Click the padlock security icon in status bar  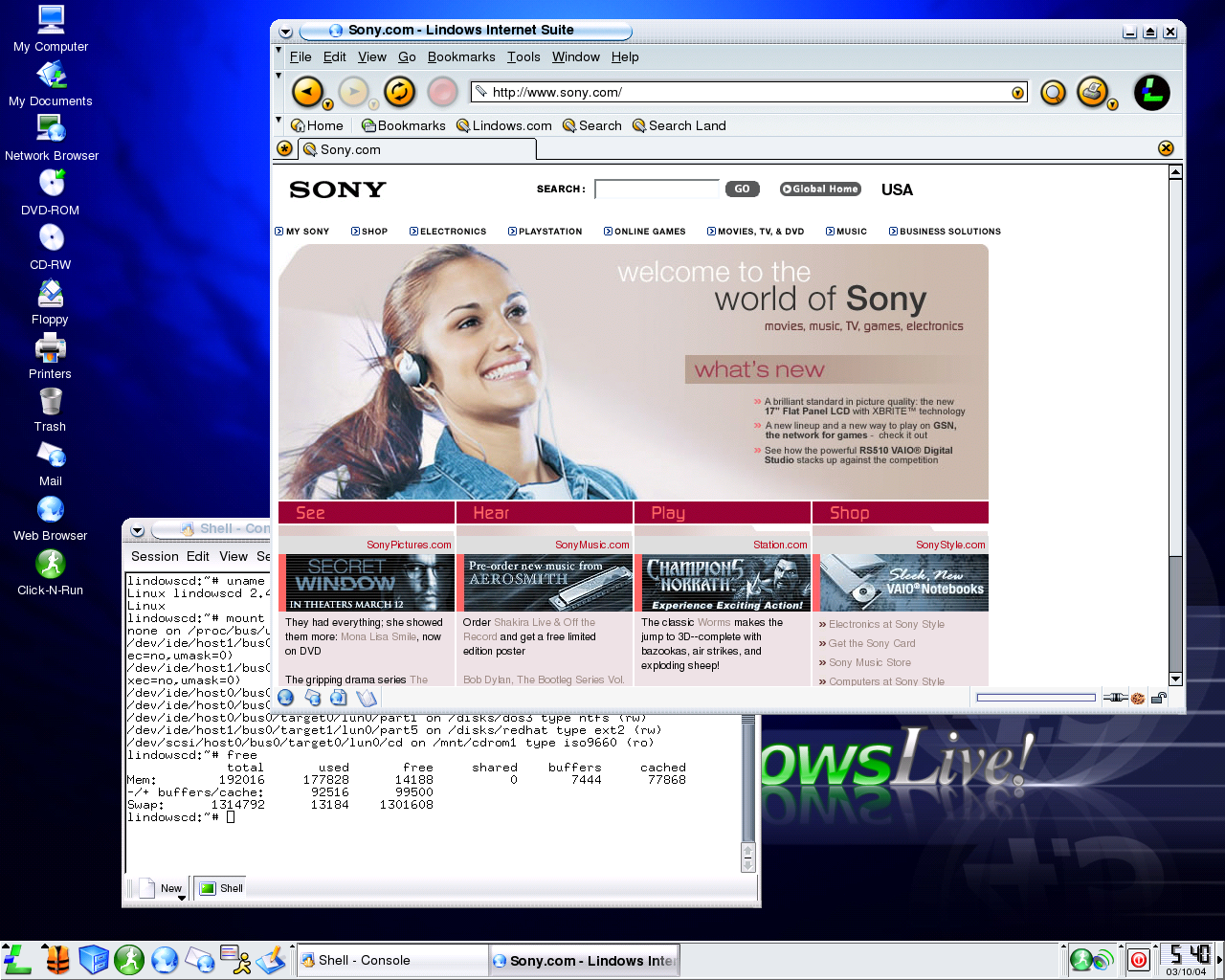pos(1158,698)
